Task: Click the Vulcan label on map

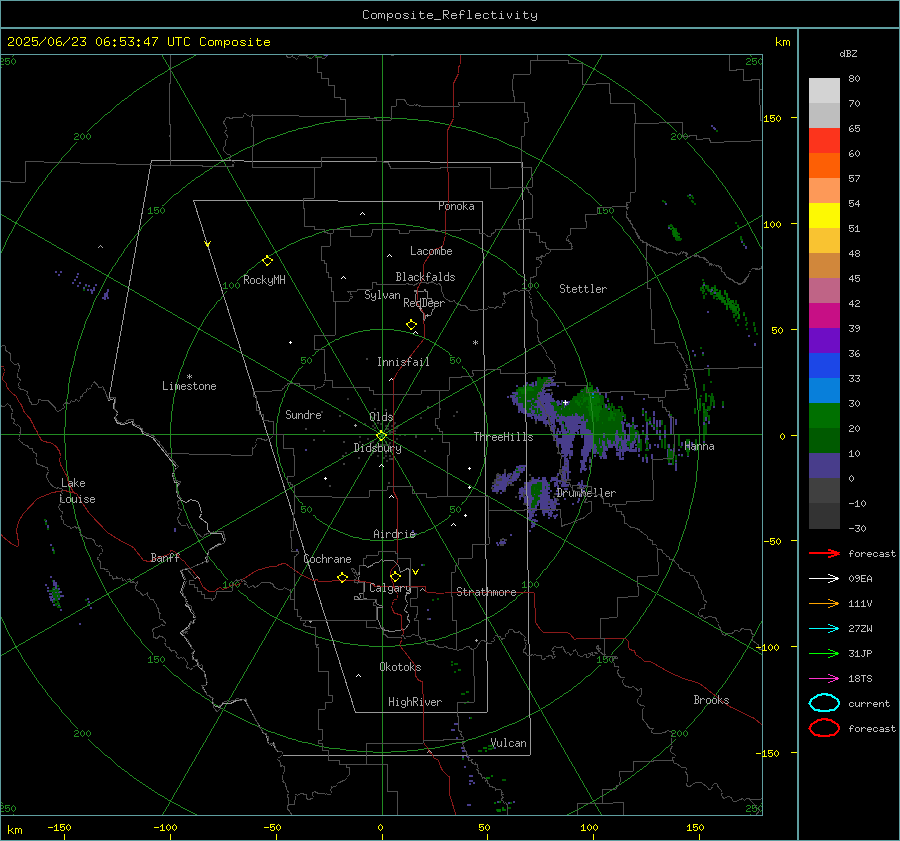Action: [x=508, y=743]
